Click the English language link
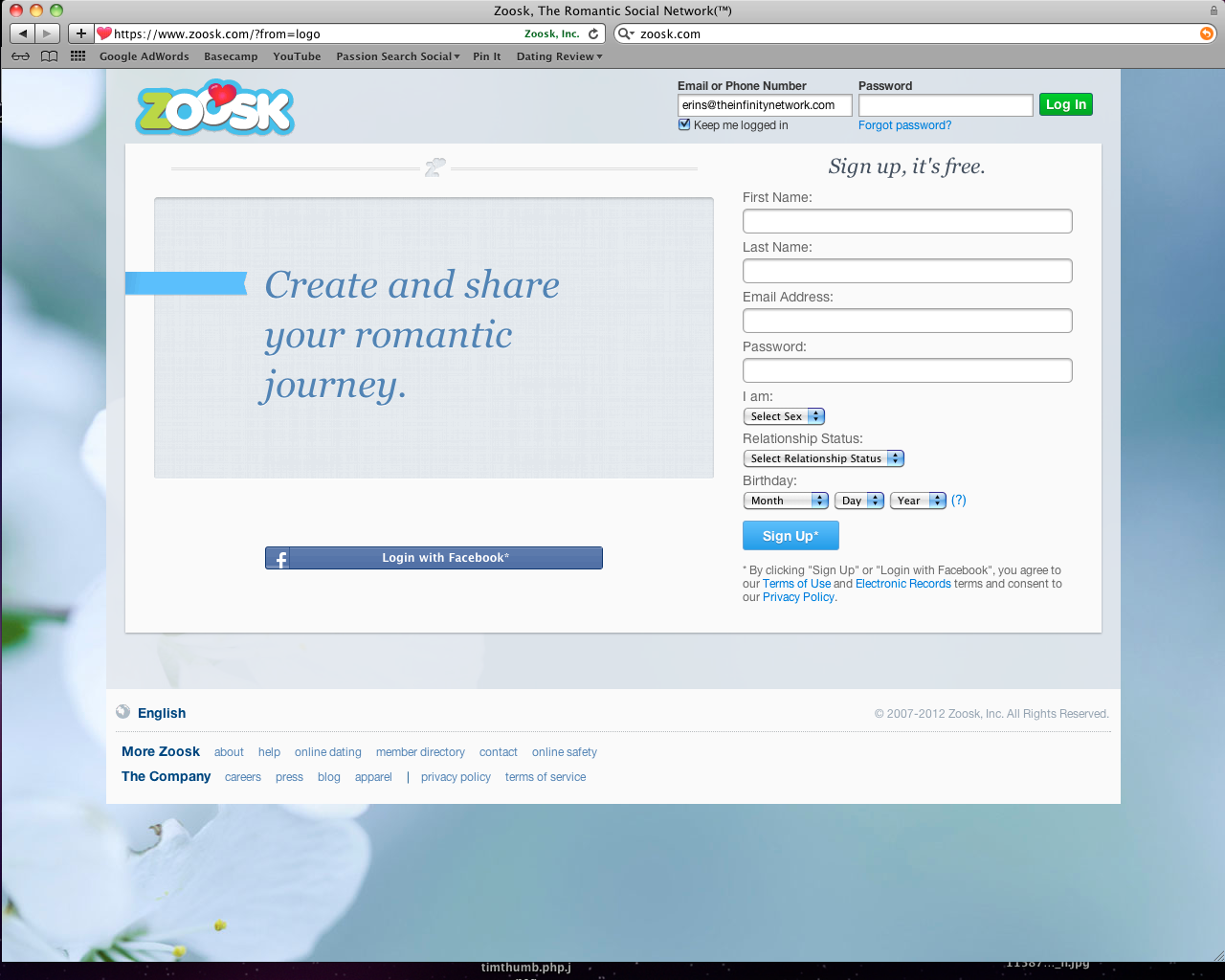This screenshot has width=1225, height=980. [162, 713]
